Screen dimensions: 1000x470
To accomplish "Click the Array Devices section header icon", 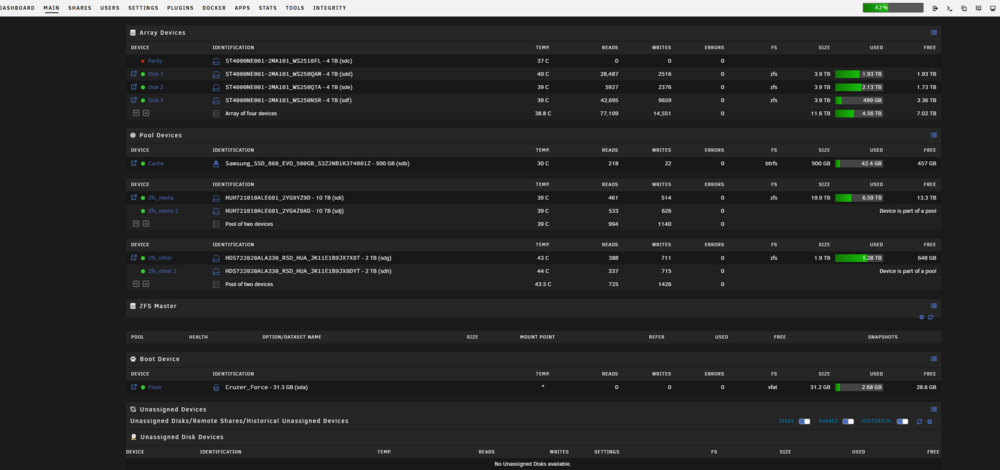I will click(x=133, y=33).
